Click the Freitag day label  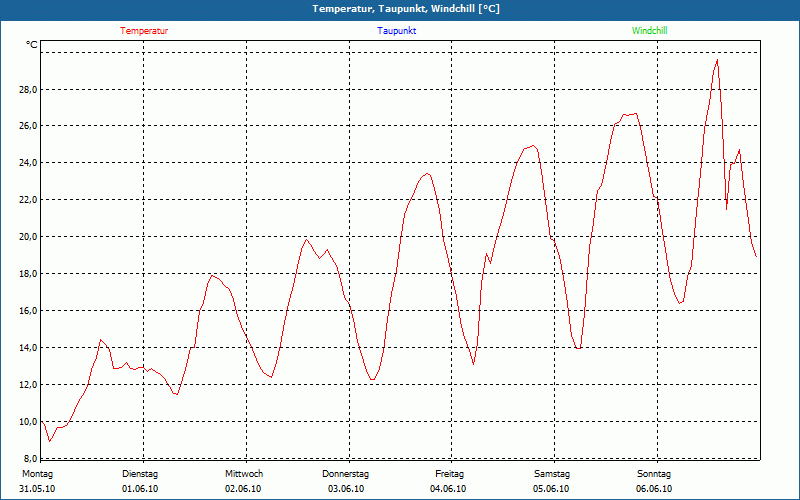coord(449,474)
